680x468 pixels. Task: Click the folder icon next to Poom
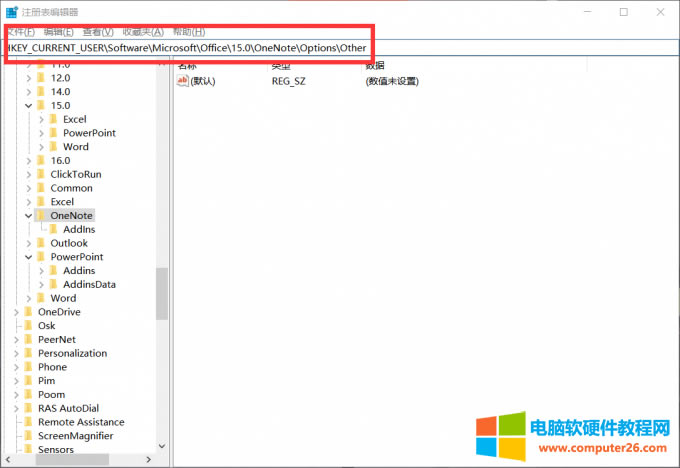29,394
